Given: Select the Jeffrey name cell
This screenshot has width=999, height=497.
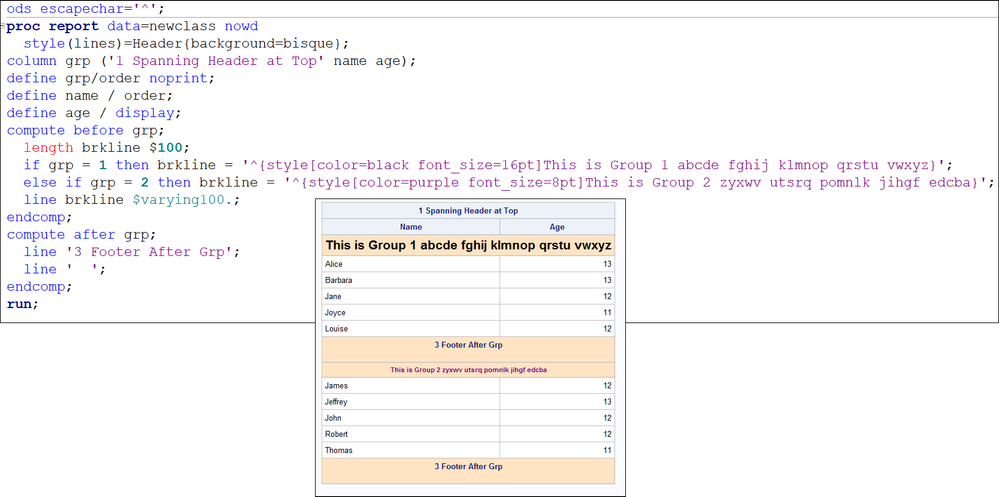Looking at the screenshot, I should (x=411, y=402).
